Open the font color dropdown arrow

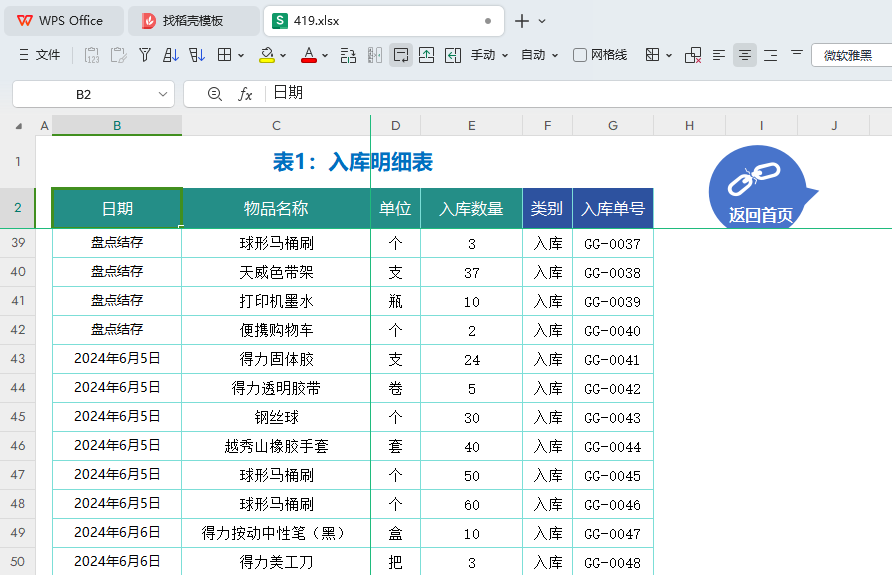[325, 56]
